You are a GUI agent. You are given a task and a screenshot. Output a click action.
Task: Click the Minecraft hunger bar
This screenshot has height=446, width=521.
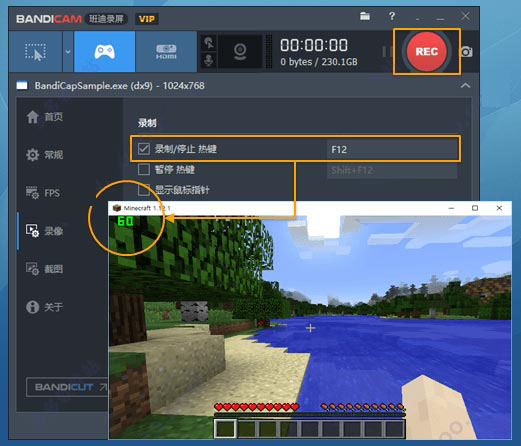[363, 407]
